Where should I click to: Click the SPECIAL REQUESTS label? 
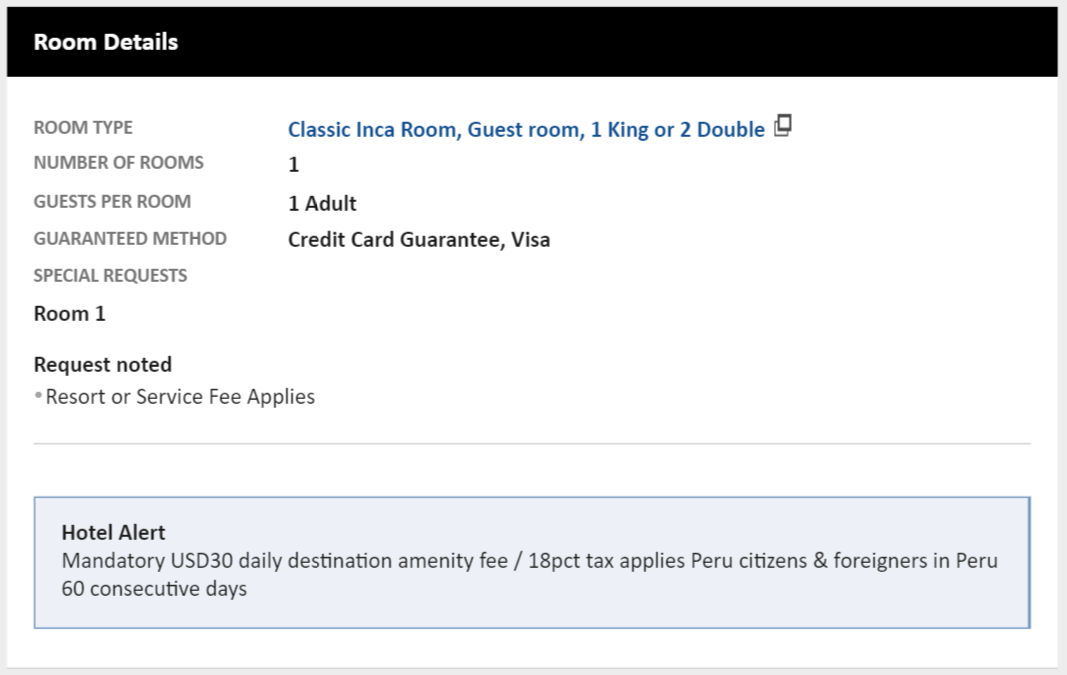point(110,276)
